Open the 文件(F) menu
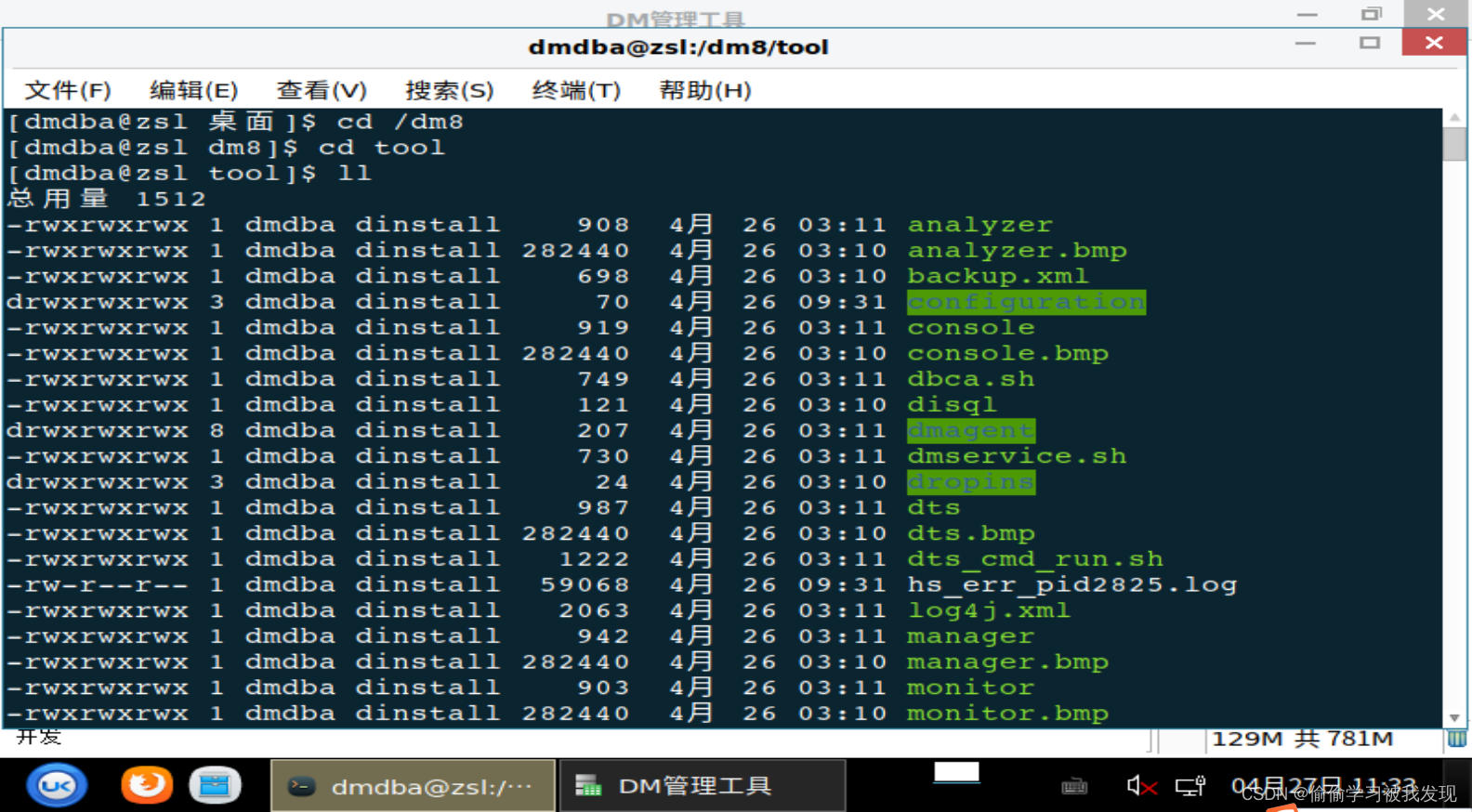The width and height of the screenshot is (1472, 812). [68, 90]
